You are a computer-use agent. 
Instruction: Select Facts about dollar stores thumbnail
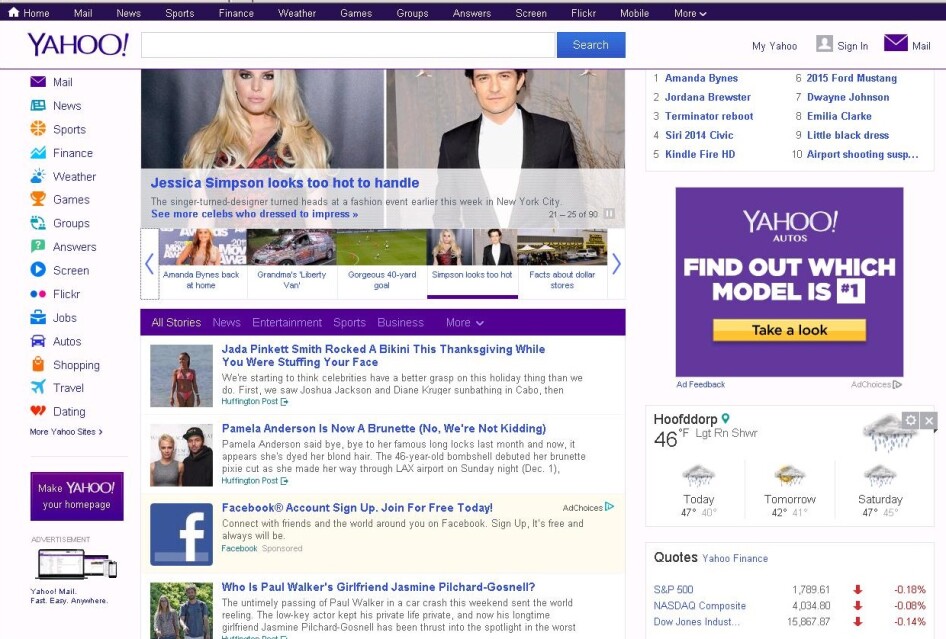(x=562, y=264)
